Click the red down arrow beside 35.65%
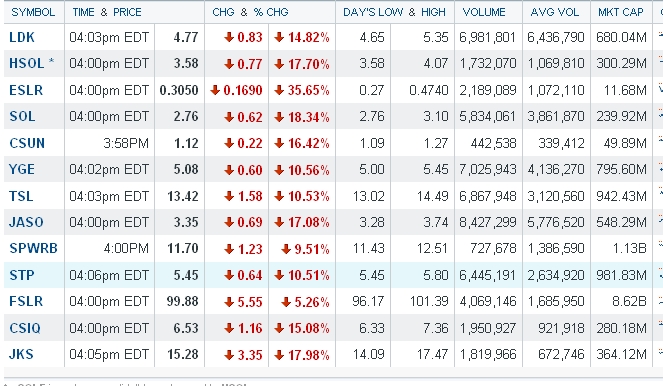Viewport: 663px width, 386px height. pos(279,90)
